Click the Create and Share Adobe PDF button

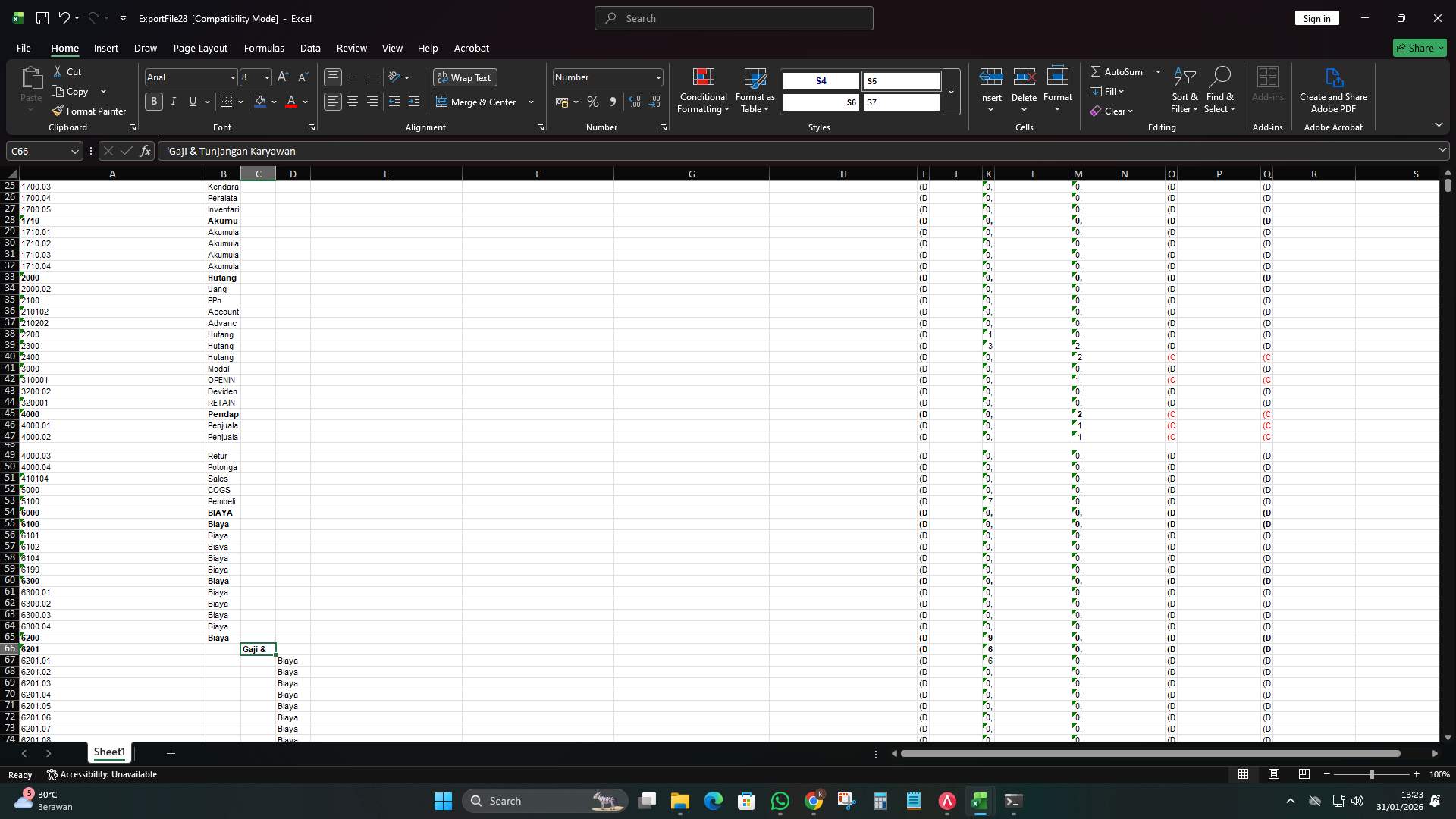pyautogui.click(x=1332, y=89)
